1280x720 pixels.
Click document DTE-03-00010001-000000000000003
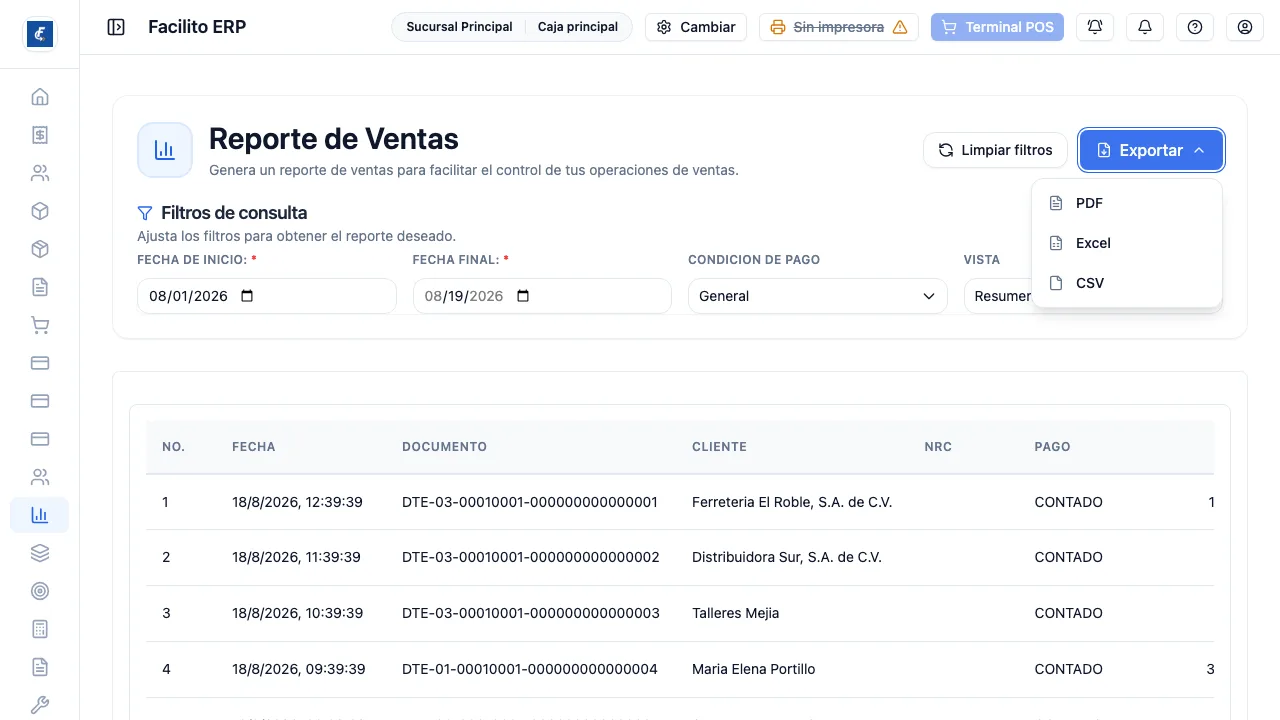tap(531, 613)
